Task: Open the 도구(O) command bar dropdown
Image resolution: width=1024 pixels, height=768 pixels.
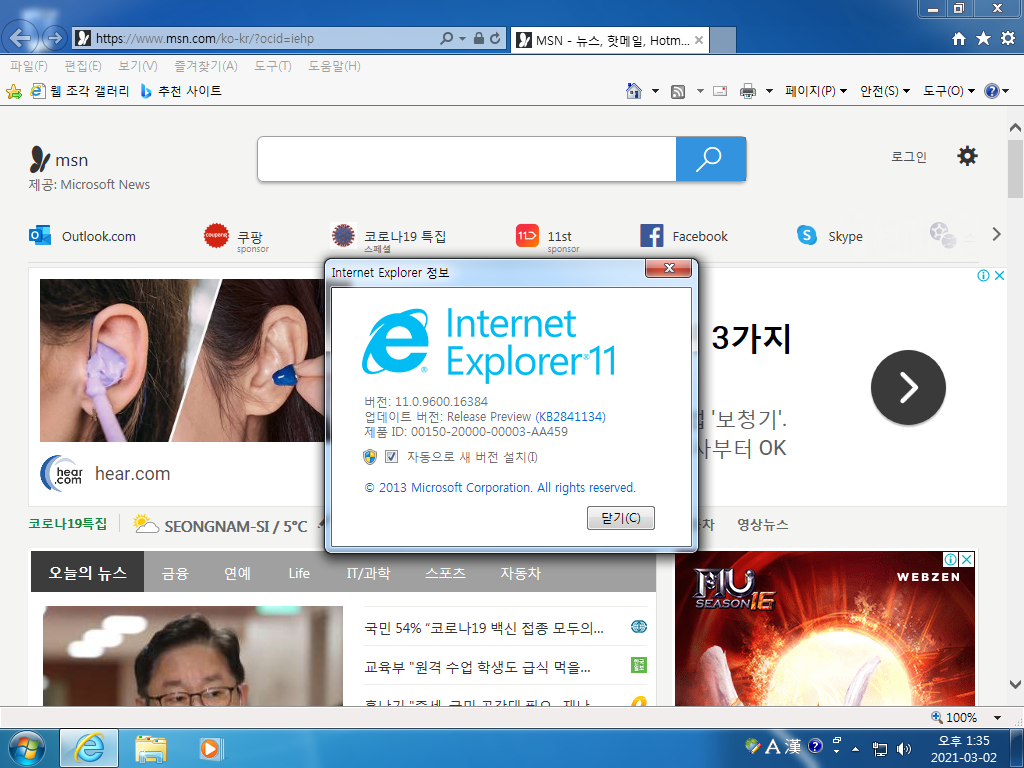Action: pyautogui.click(x=949, y=91)
